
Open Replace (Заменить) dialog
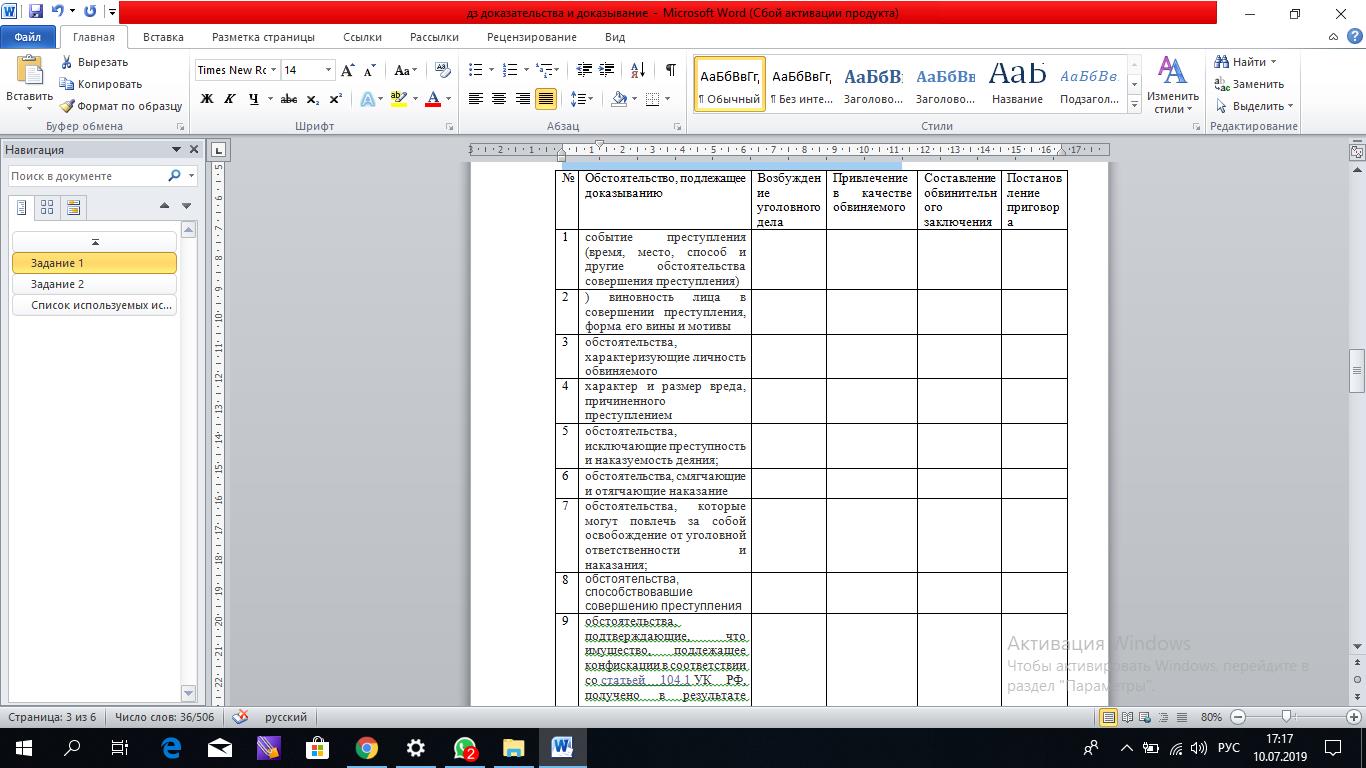[x=1250, y=84]
